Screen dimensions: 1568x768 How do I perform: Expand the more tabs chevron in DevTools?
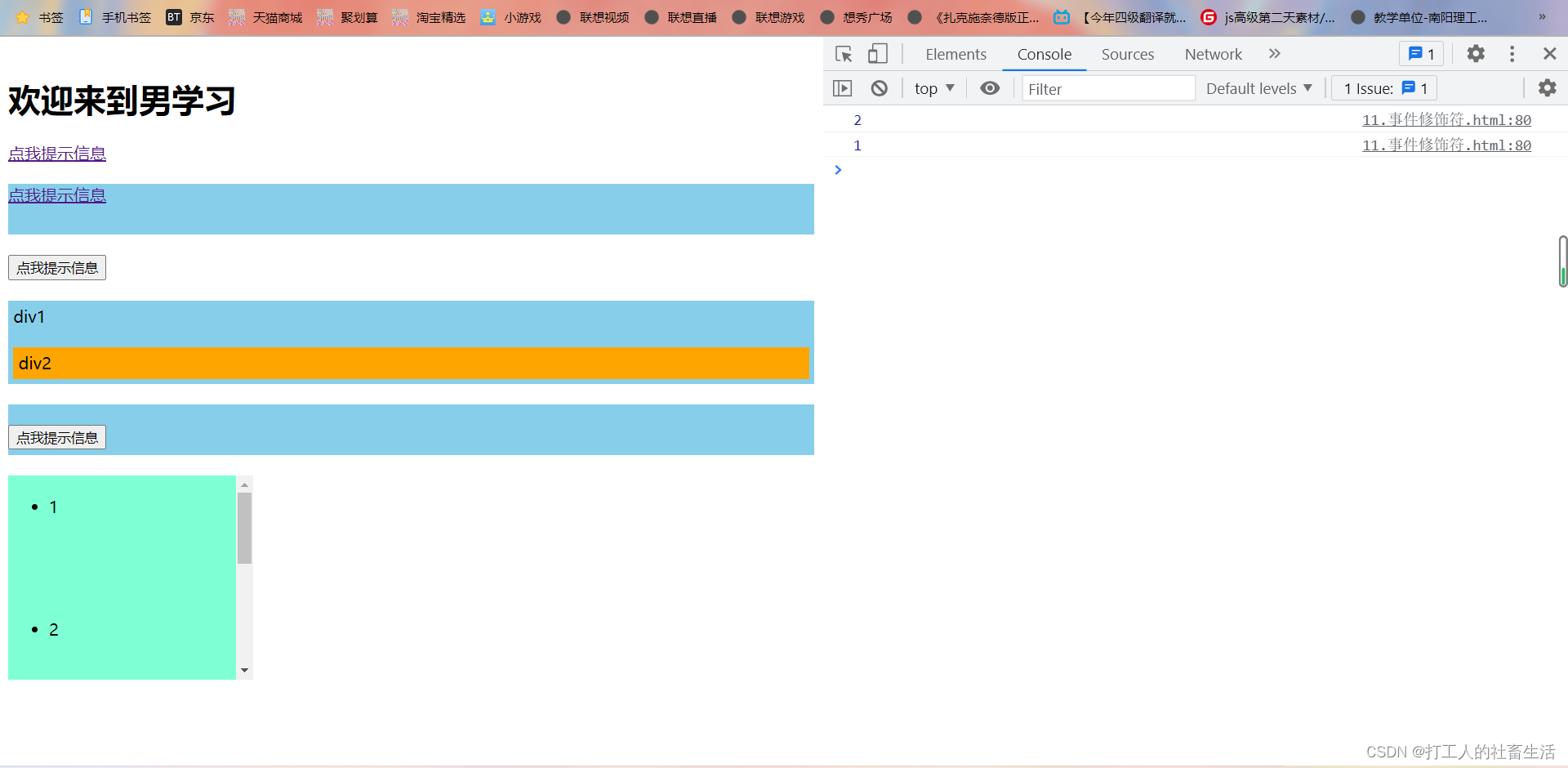(1275, 54)
